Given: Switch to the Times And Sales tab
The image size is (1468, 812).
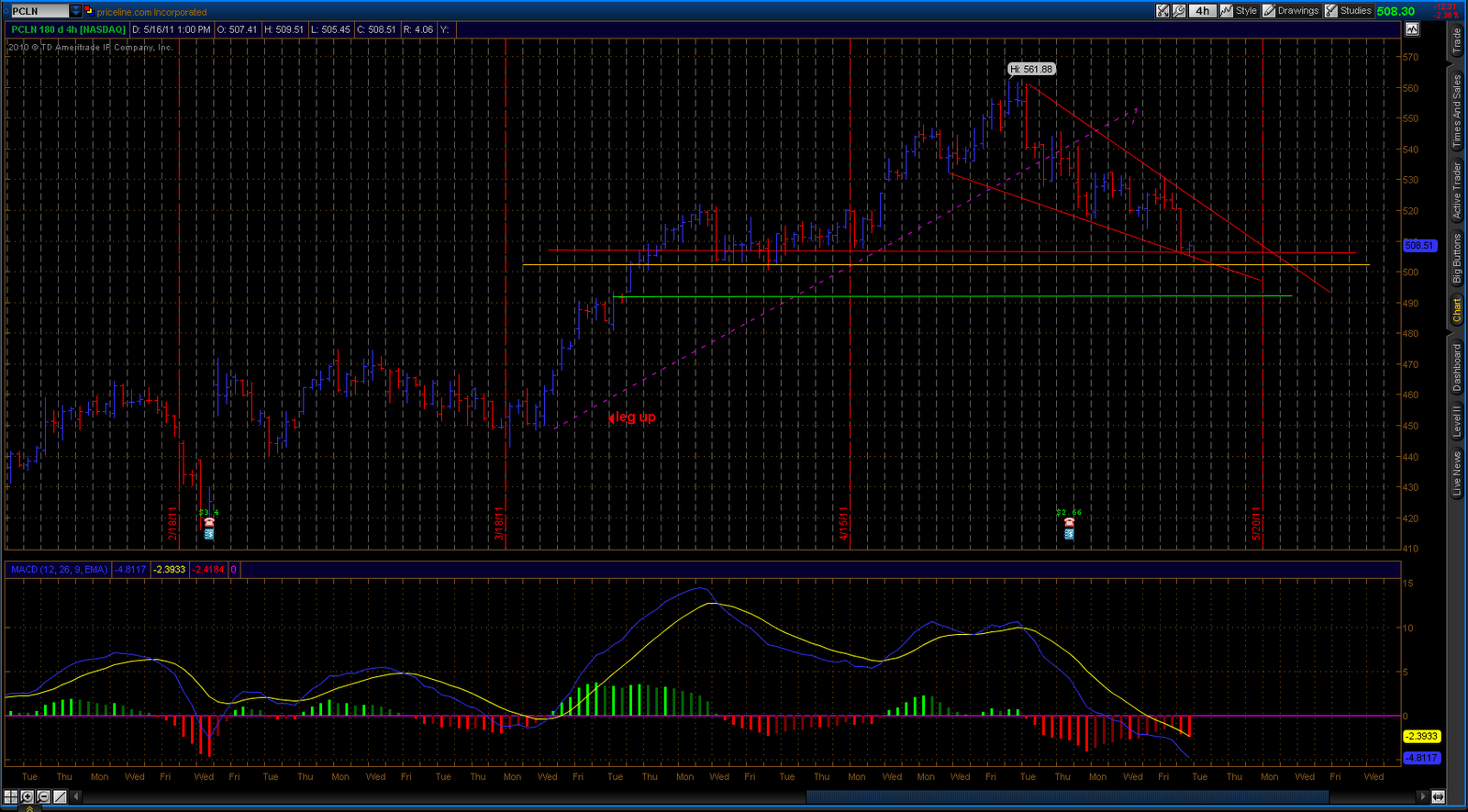Looking at the screenshot, I should point(1456,110).
